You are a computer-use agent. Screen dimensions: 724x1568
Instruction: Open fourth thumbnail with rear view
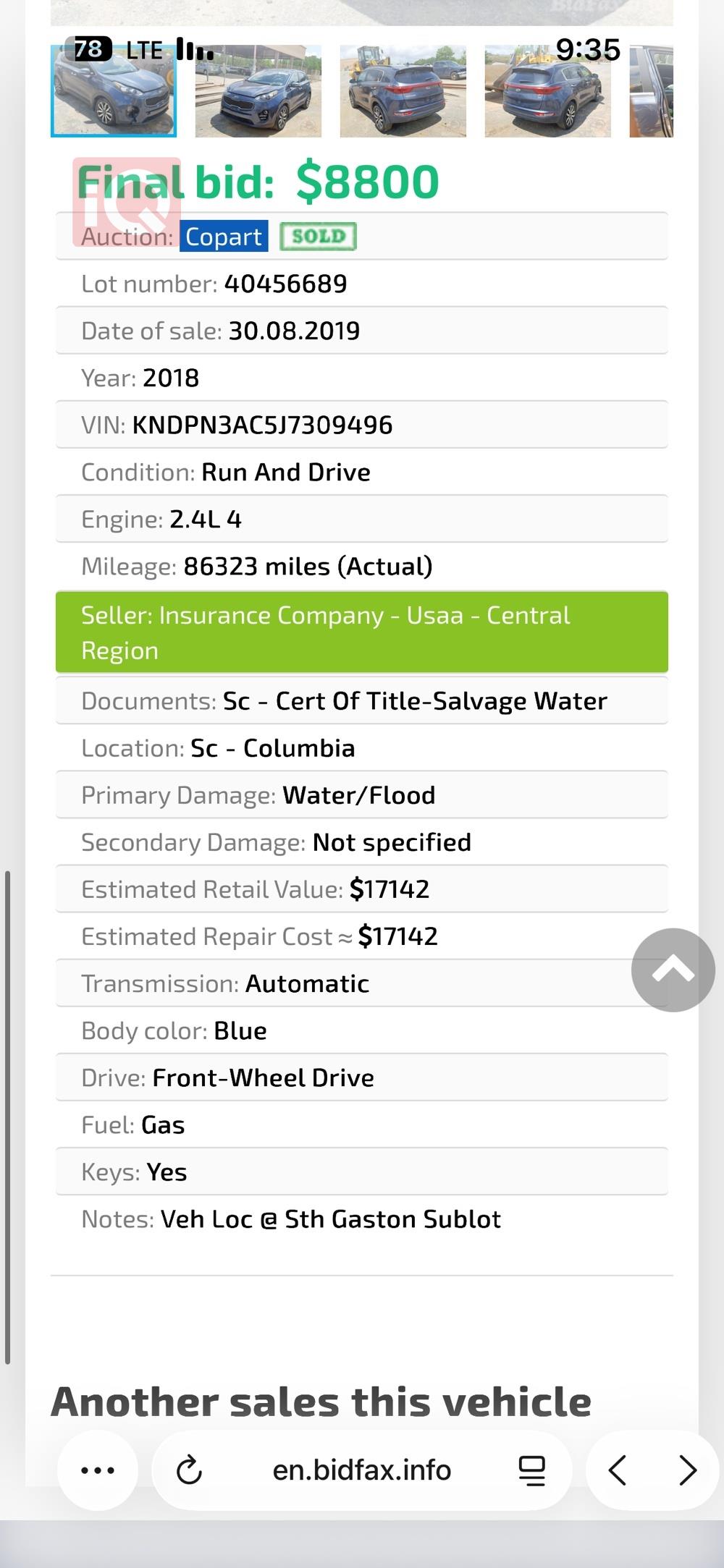point(548,90)
